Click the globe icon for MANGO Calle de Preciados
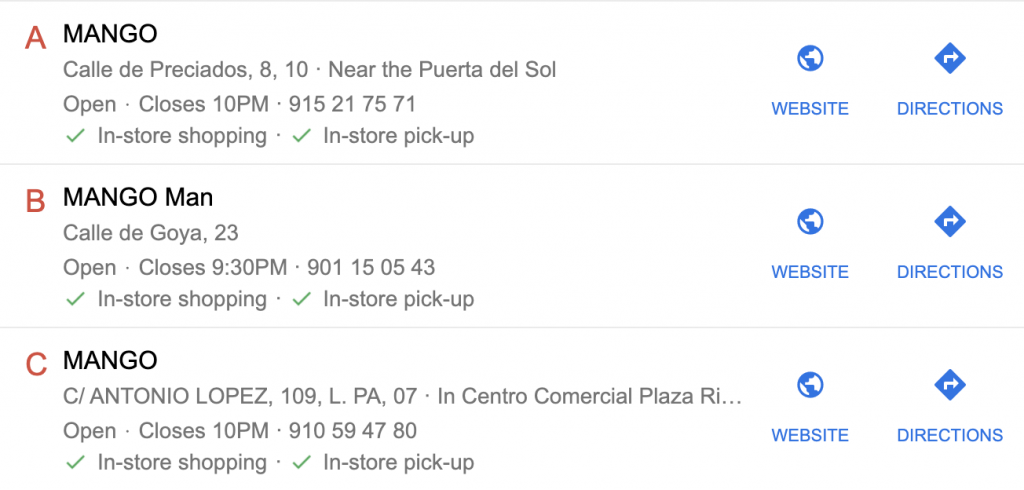Screen dimensions: 1024x490 click(x=810, y=59)
